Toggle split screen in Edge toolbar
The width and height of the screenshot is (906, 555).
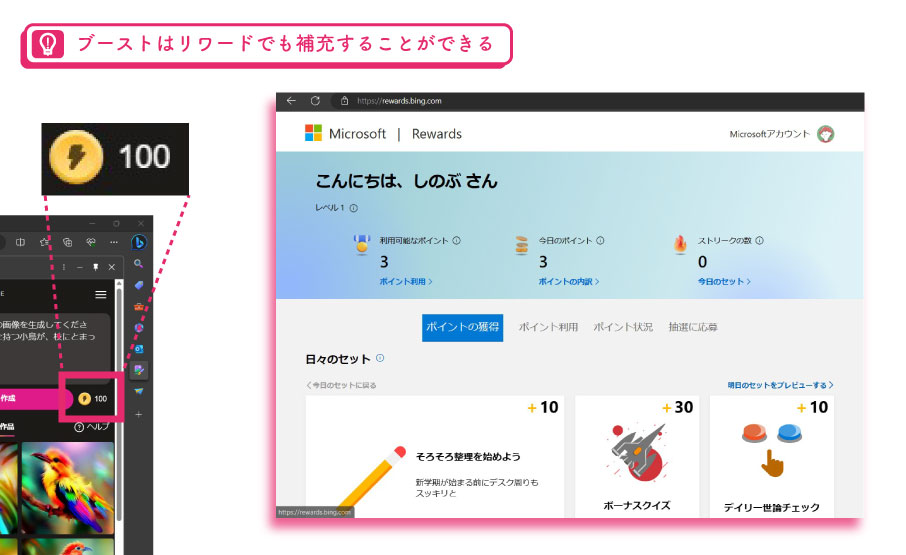(20, 243)
